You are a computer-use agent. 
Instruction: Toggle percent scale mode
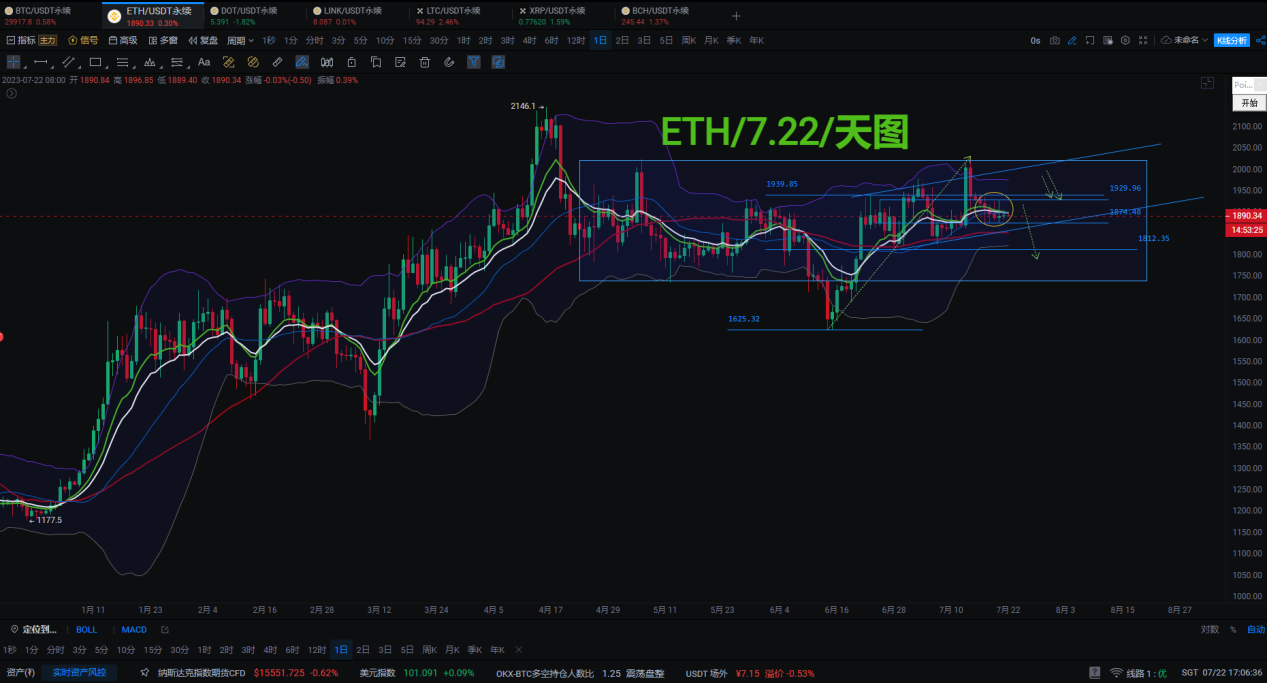[1233, 629]
